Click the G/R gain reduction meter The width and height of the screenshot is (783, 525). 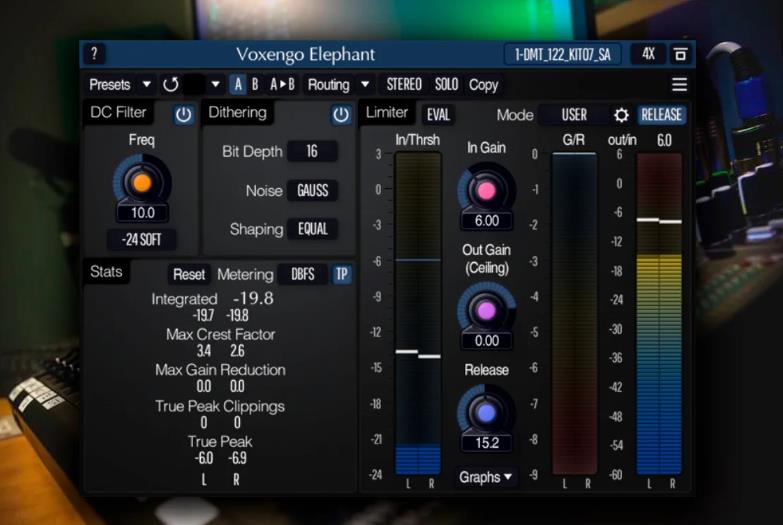point(574,314)
